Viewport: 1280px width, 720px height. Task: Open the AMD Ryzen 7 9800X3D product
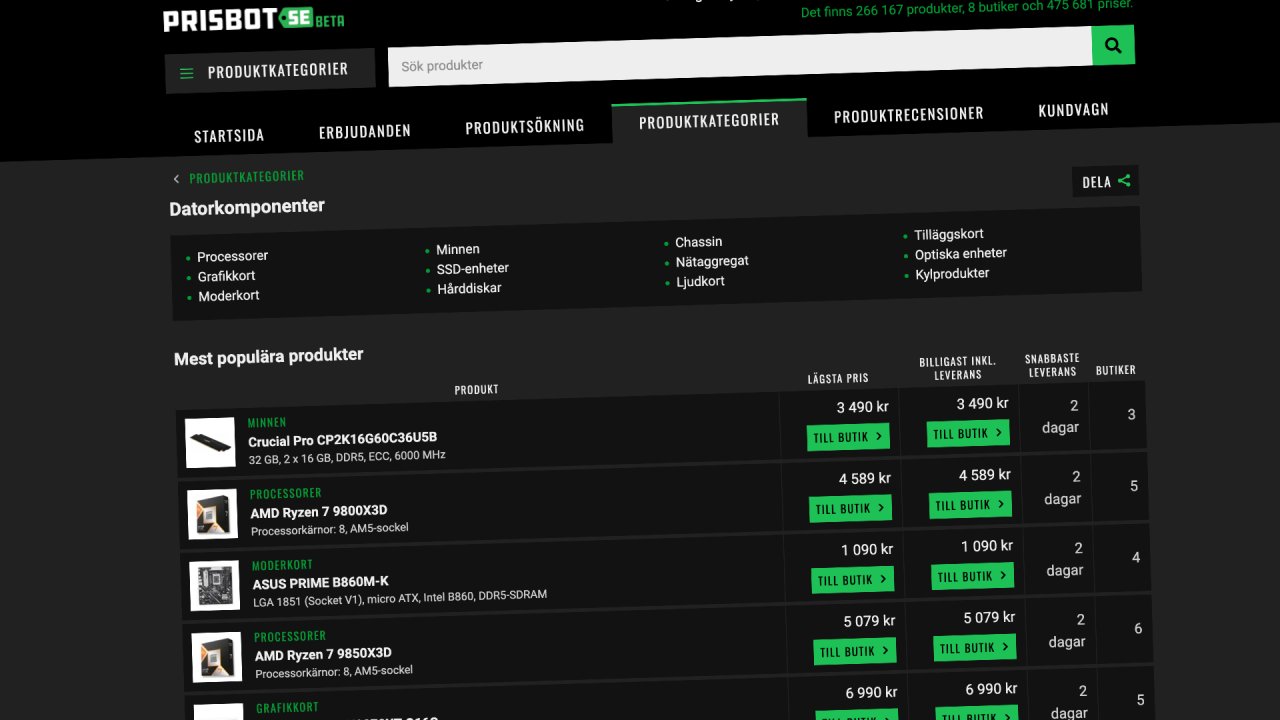pos(319,512)
